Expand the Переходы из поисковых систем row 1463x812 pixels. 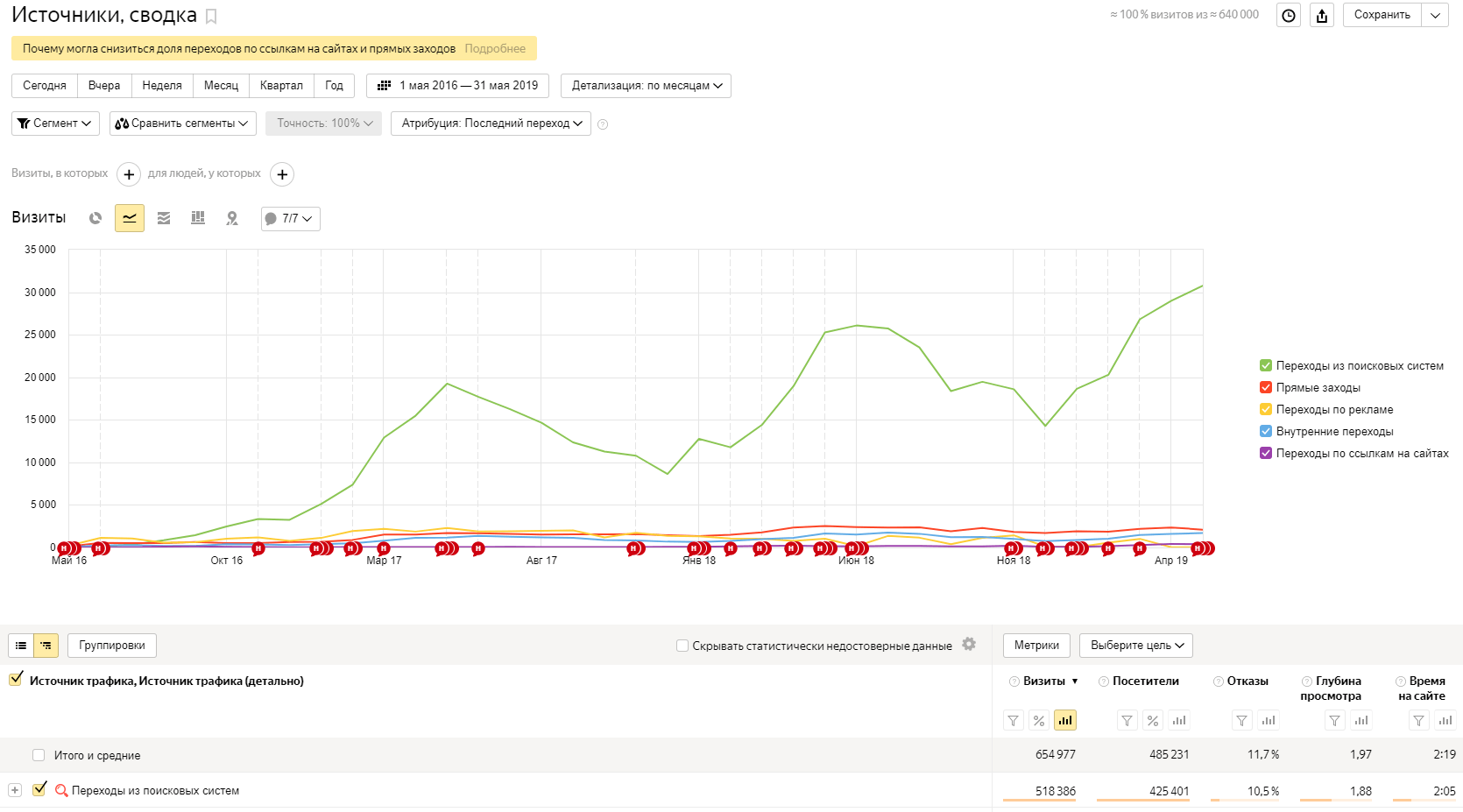tap(15, 790)
